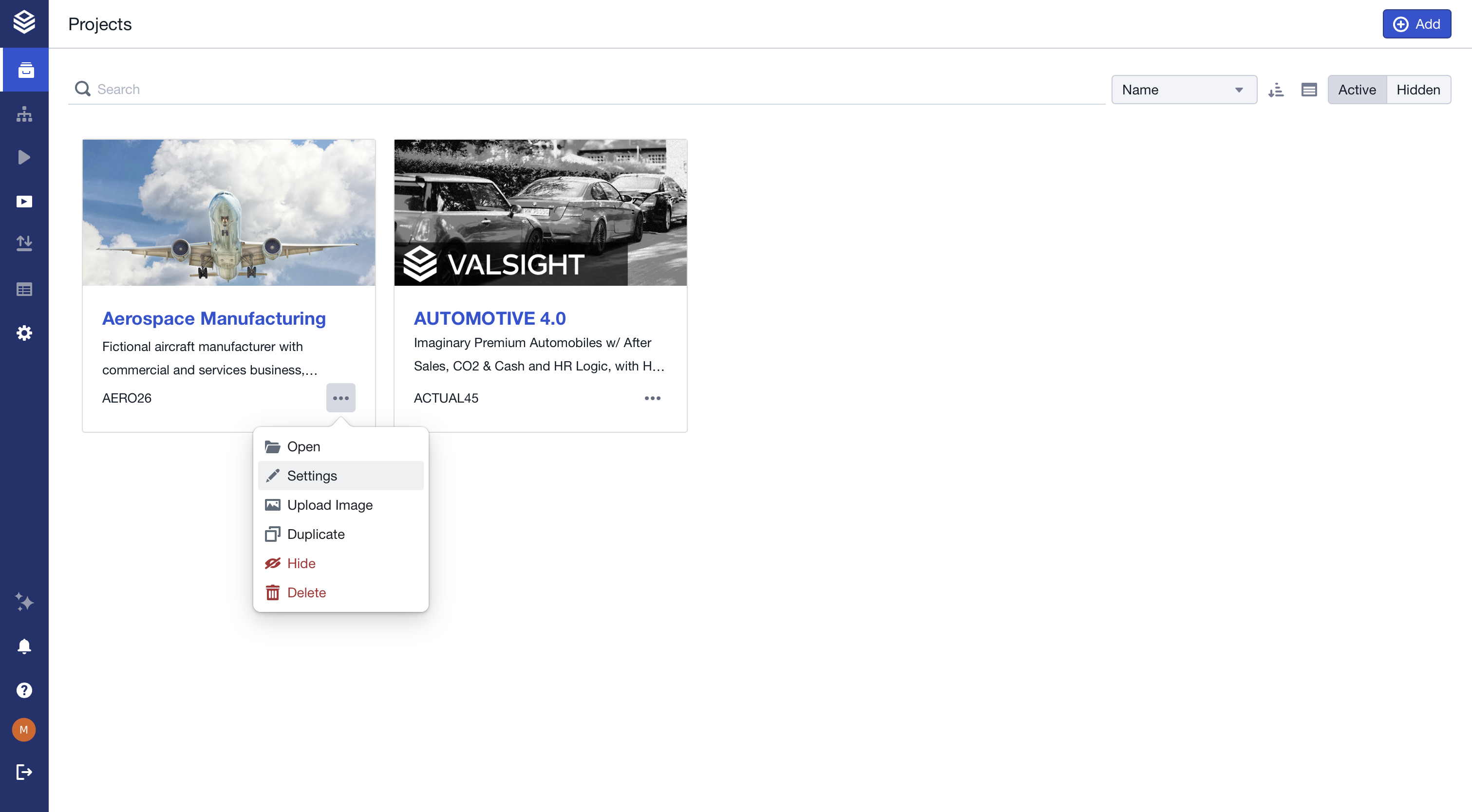Click the play triangle sidebar icon
The image size is (1472, 812).
[24, 158]
